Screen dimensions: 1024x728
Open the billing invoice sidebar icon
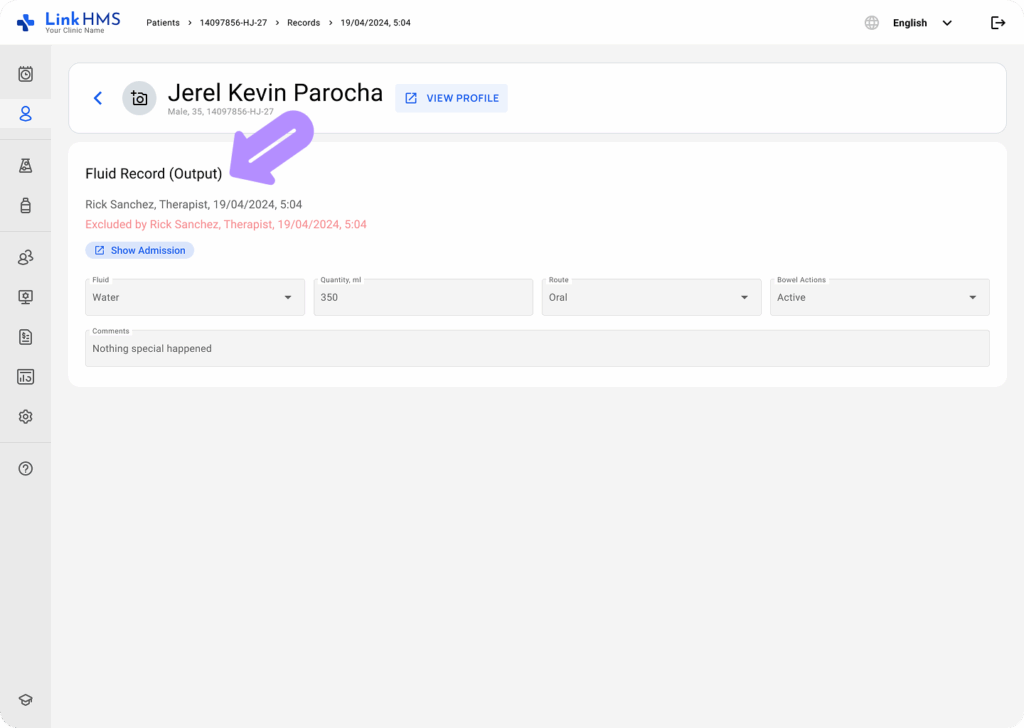pos(26,337)
